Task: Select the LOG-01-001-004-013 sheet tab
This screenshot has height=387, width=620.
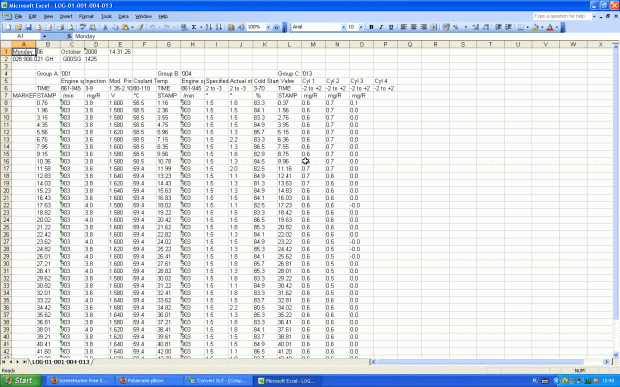Action: coord(60,362)
